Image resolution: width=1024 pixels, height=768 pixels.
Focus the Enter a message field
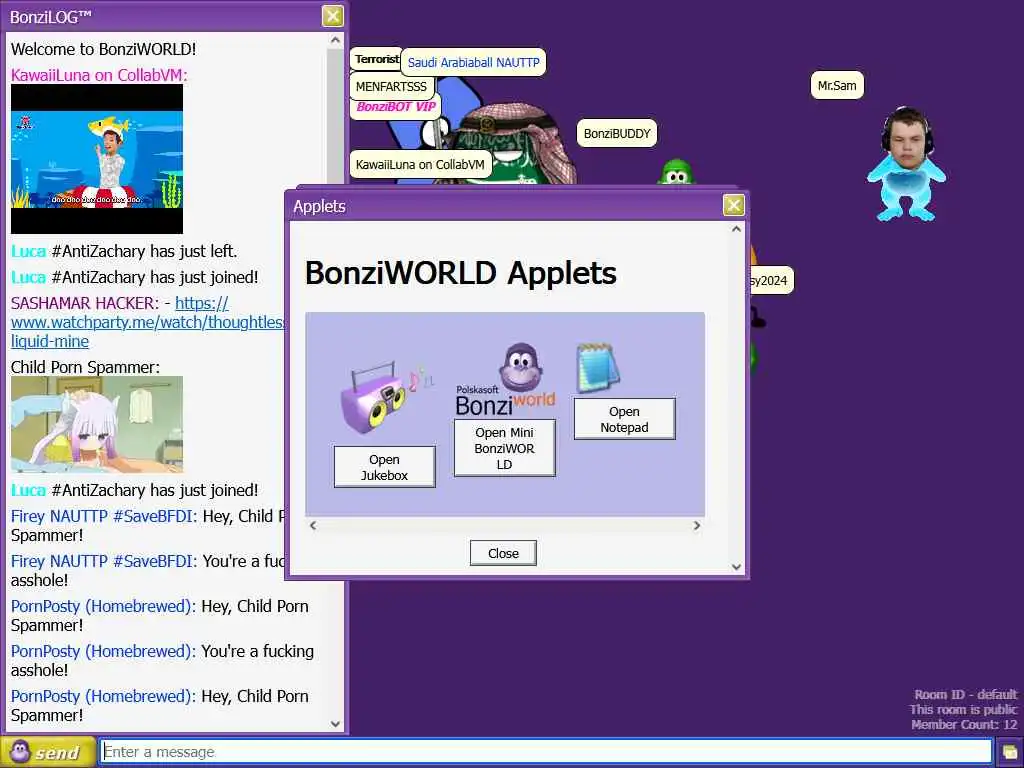[545, 752]
